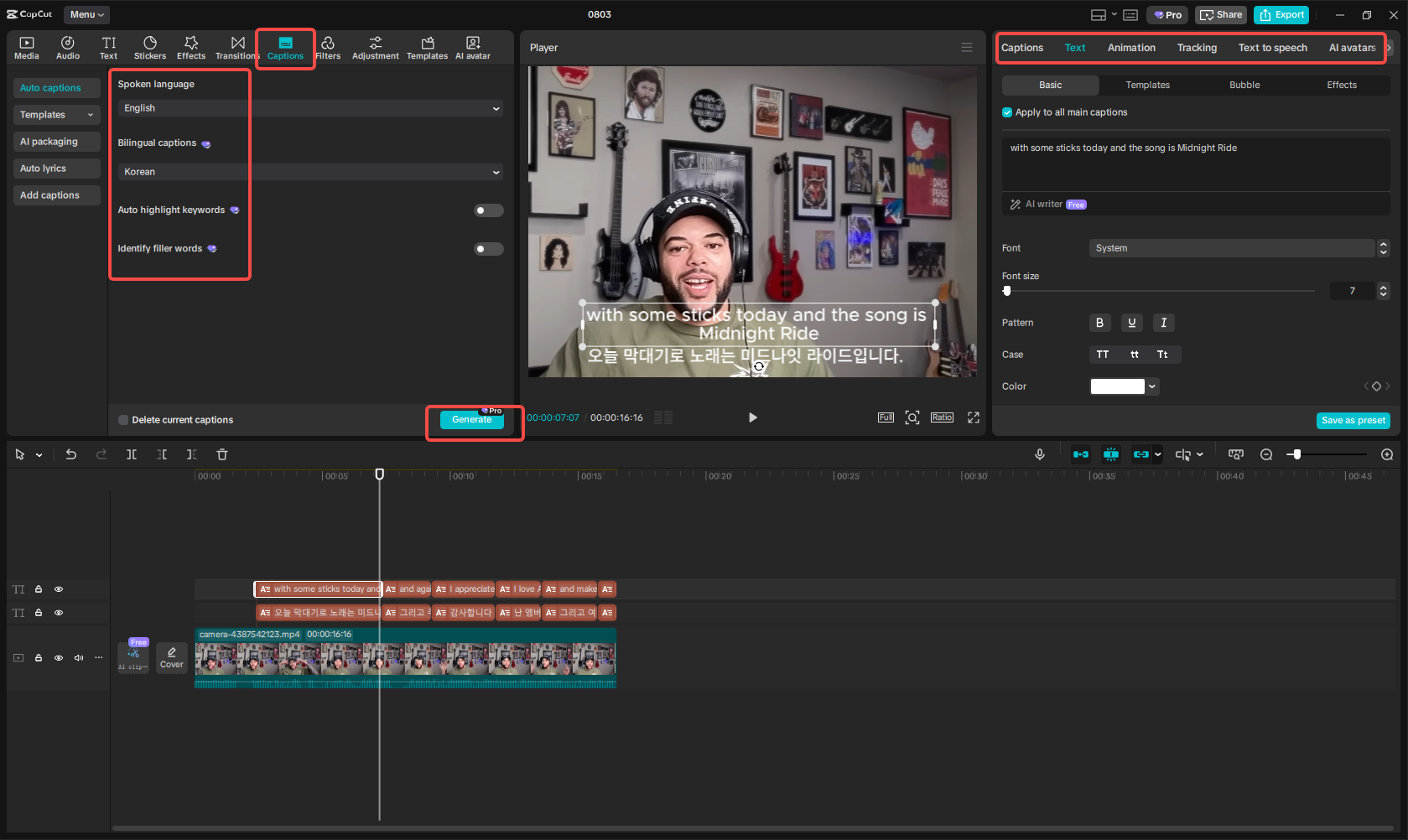Open the Spoken language English dropdown
This screenshot has height=840, width=1408.
pyautogui.click(x=496, y=107)
